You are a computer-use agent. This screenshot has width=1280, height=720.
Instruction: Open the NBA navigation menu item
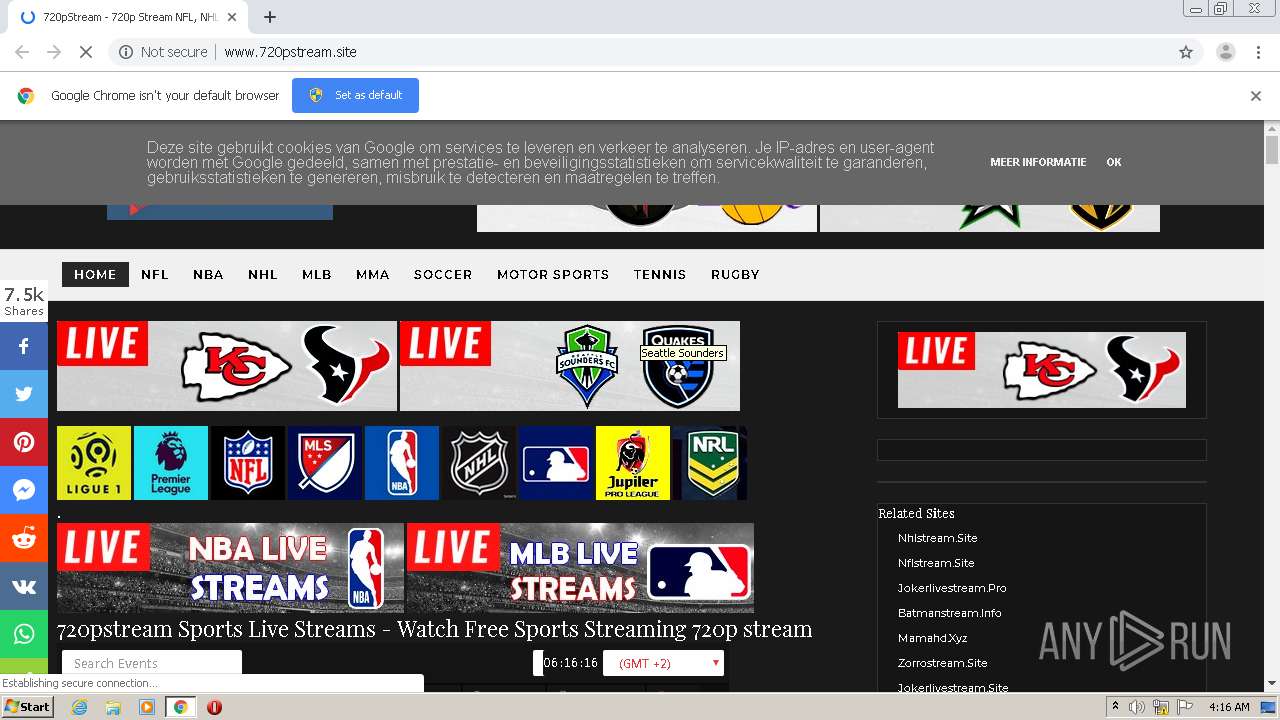[208, 274]
